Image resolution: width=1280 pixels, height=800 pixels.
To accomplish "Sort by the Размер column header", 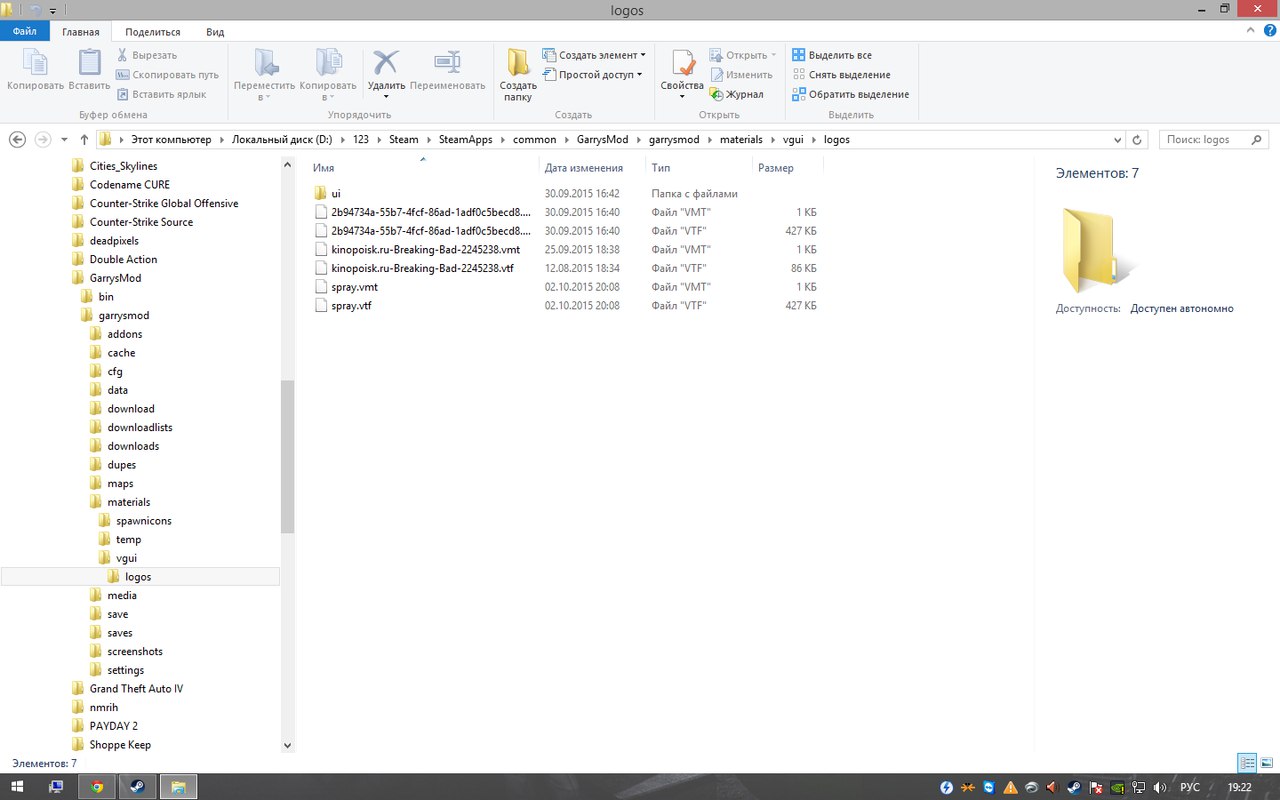I will [776, 168].
